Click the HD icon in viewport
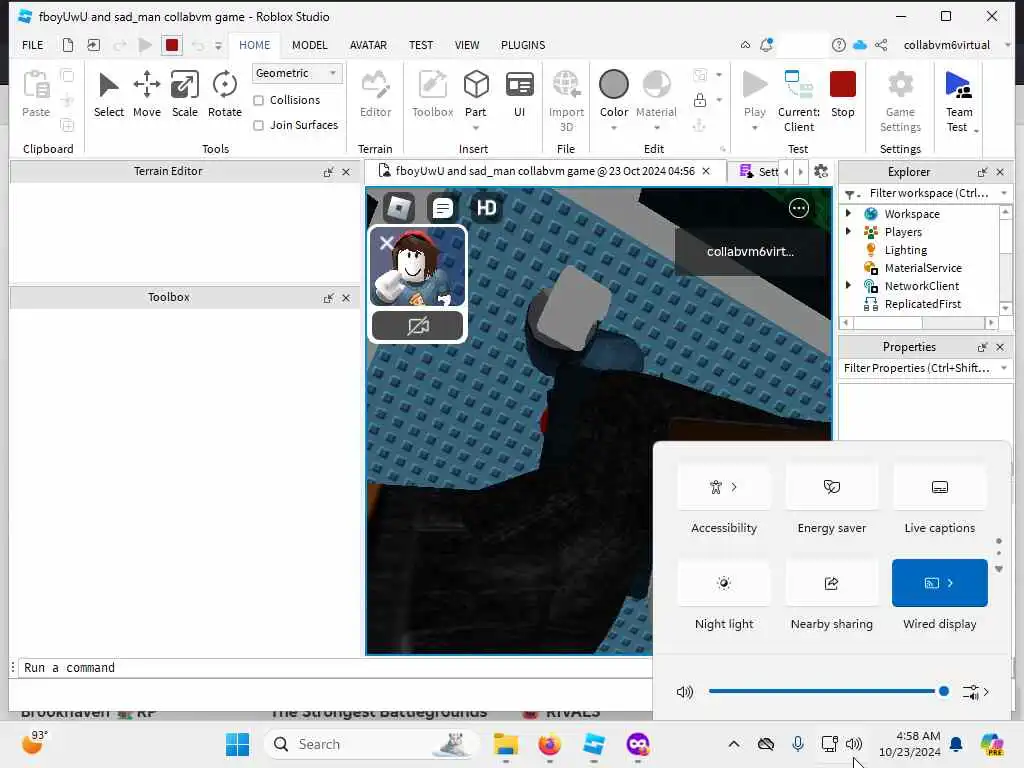This screenshot has height=768, width=1024. [487, 208]
